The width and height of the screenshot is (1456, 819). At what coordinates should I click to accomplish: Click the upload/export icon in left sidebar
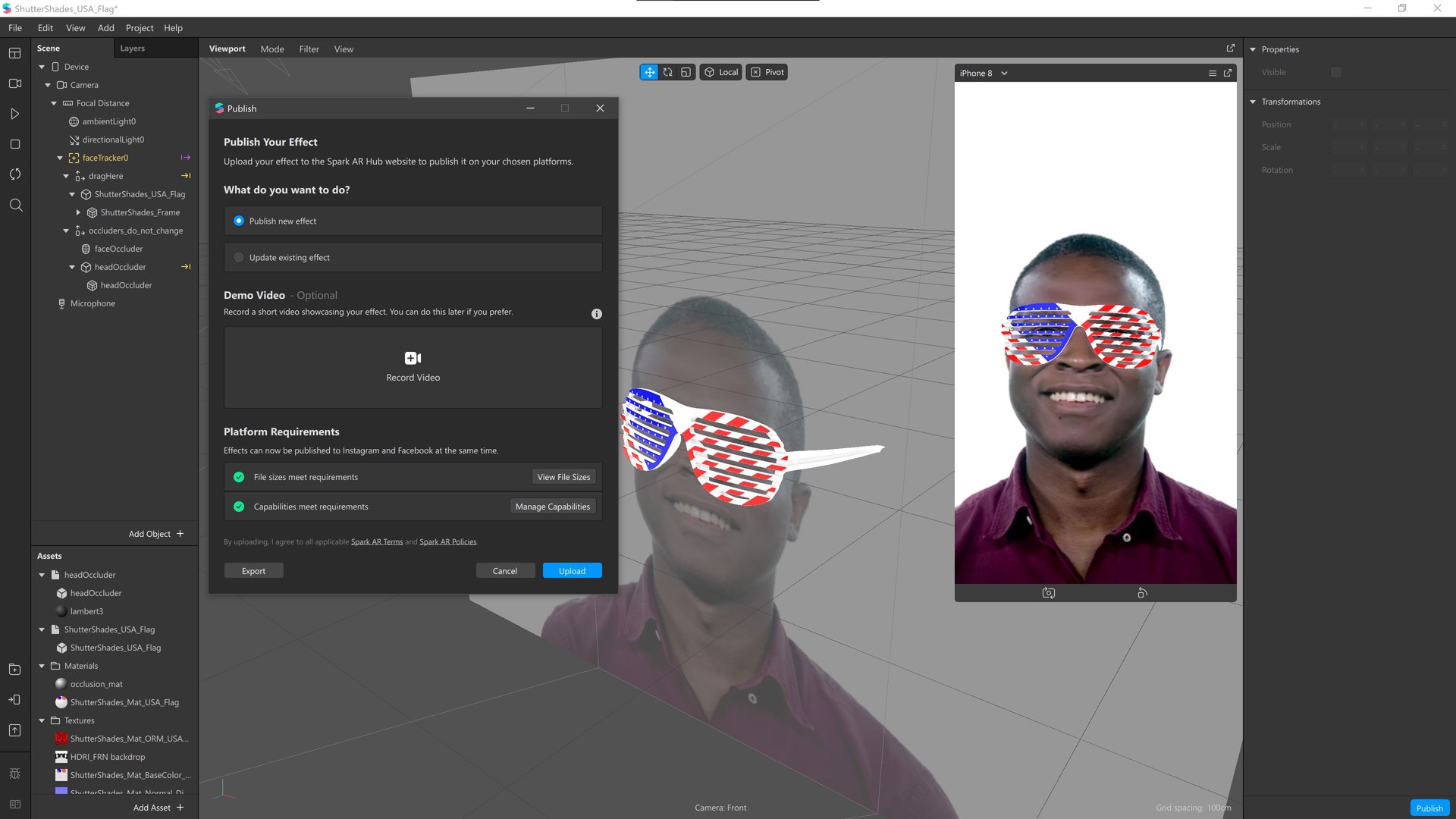(14, 730)
